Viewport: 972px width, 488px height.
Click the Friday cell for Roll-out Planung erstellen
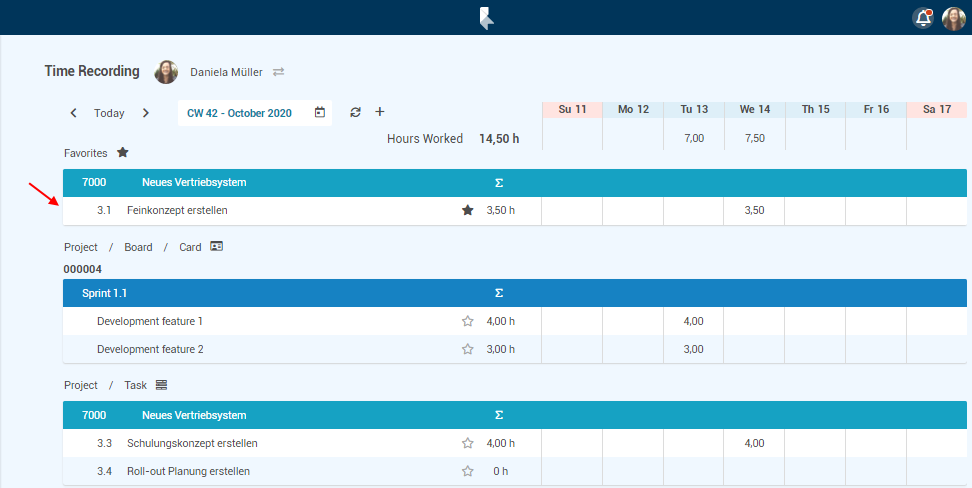(x=876, y=471)
